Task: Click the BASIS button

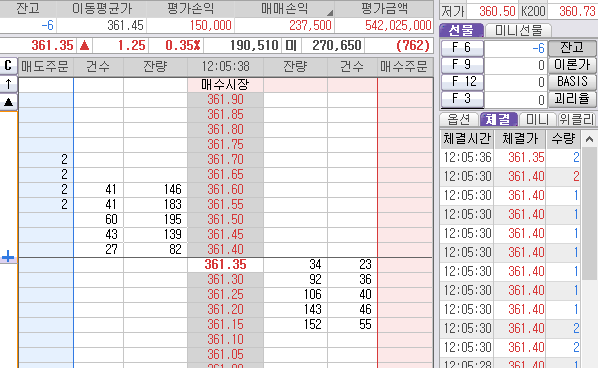Action: tap(572, 82)
